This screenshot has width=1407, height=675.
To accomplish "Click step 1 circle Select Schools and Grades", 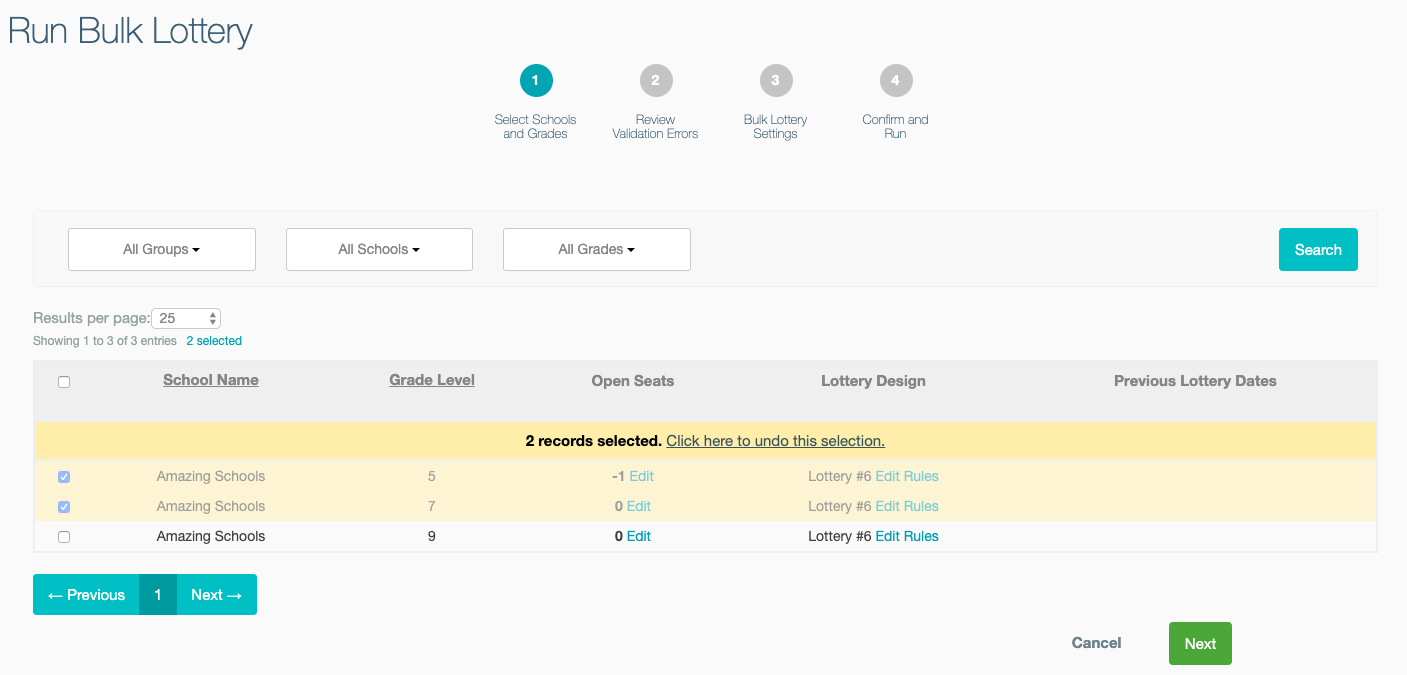I will click(536, 81).
